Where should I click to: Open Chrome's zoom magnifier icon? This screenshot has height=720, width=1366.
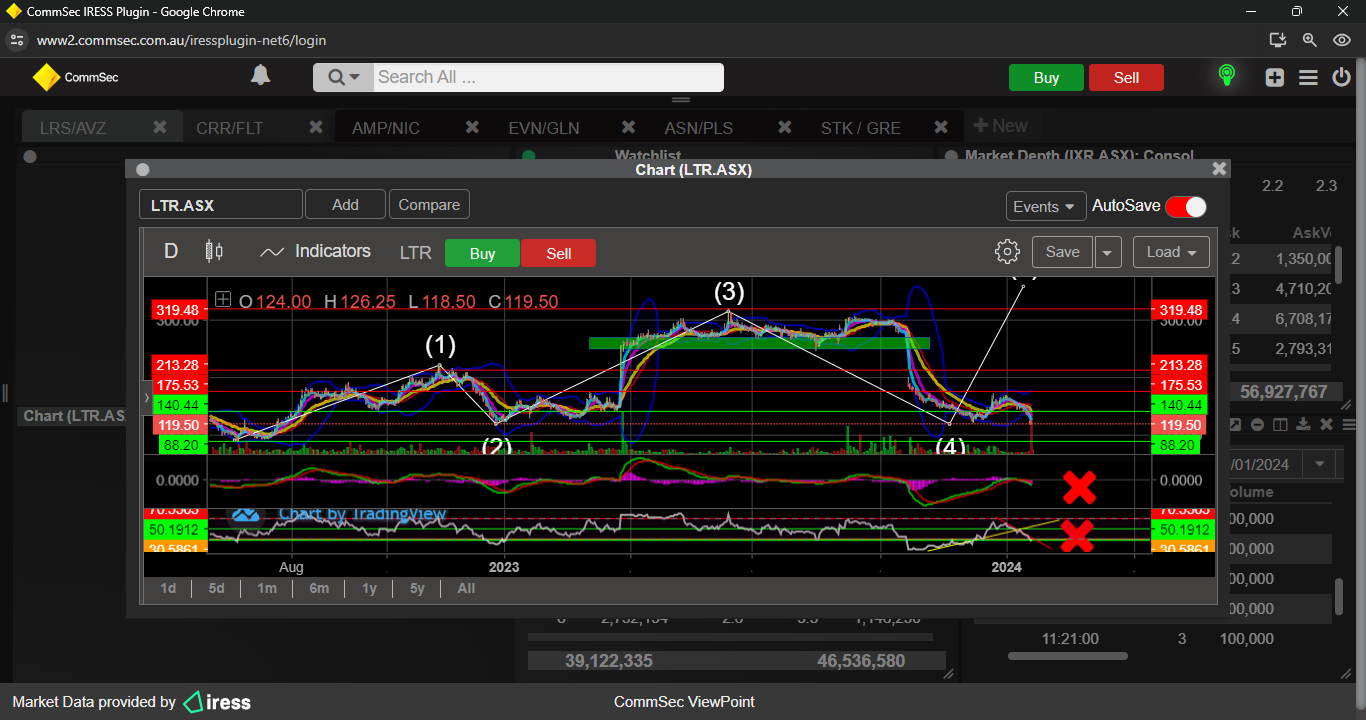click(x=1309, y=40)
